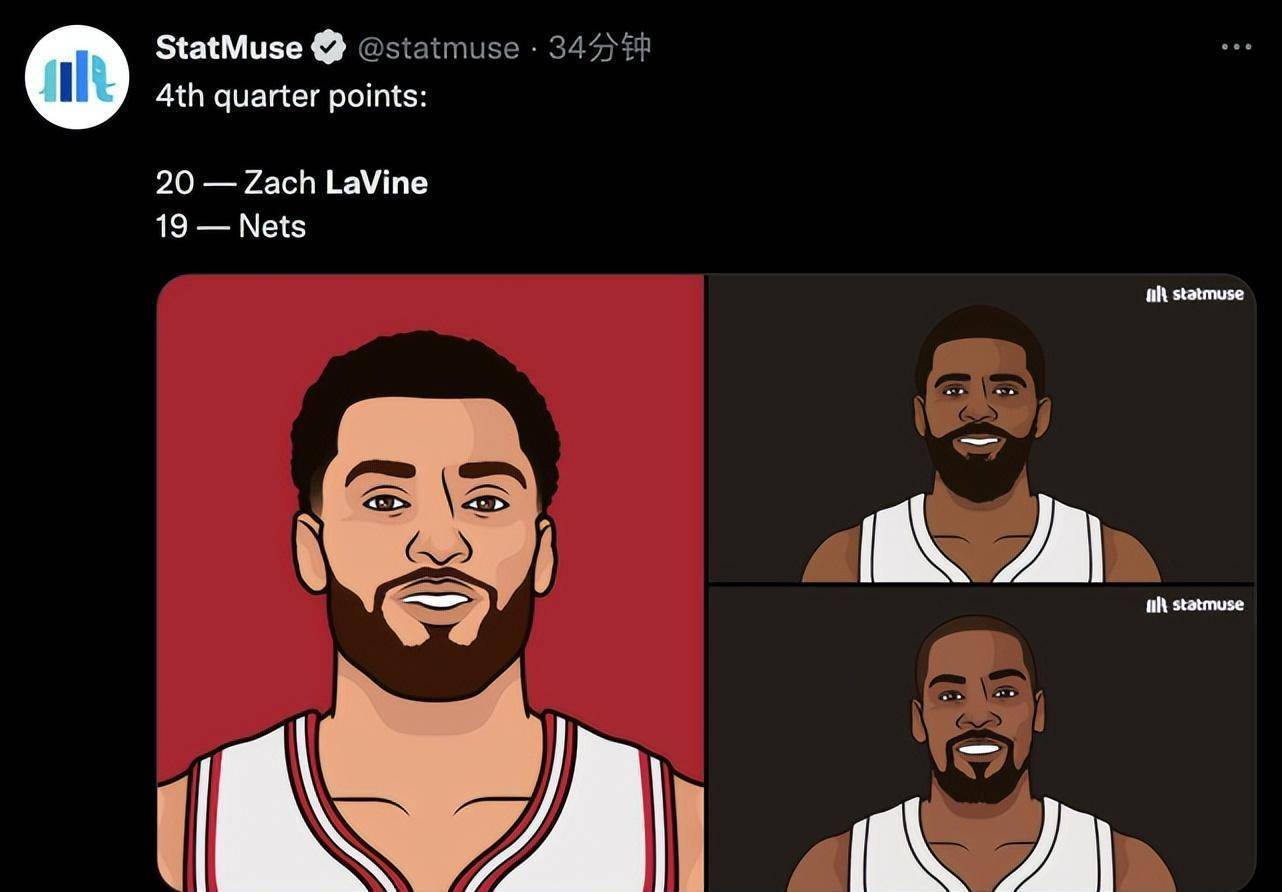Click the number 20 in the tweet

coord(175,183)
